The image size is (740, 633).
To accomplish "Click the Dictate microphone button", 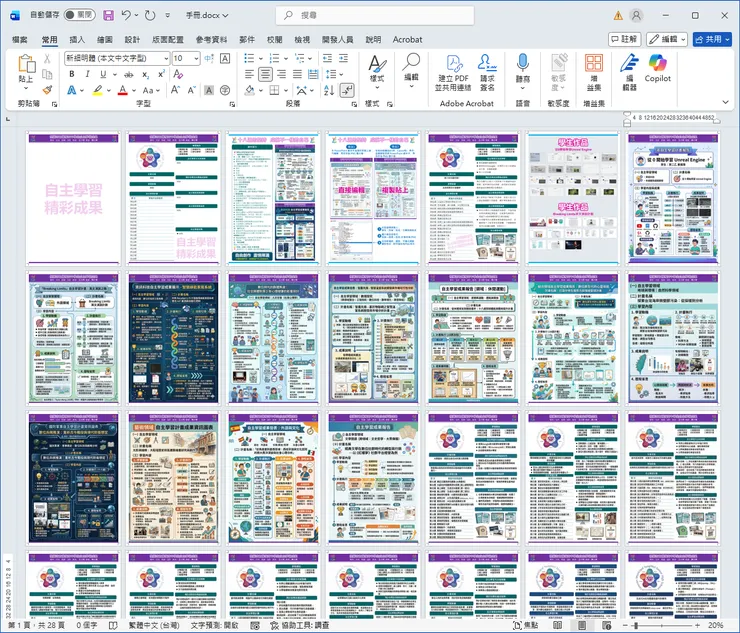I will point(522,73).
